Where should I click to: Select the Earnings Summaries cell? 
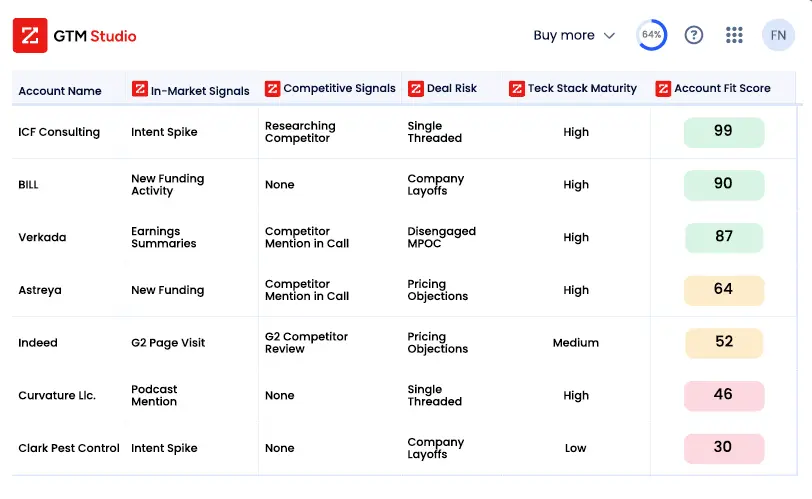[164, 238]
